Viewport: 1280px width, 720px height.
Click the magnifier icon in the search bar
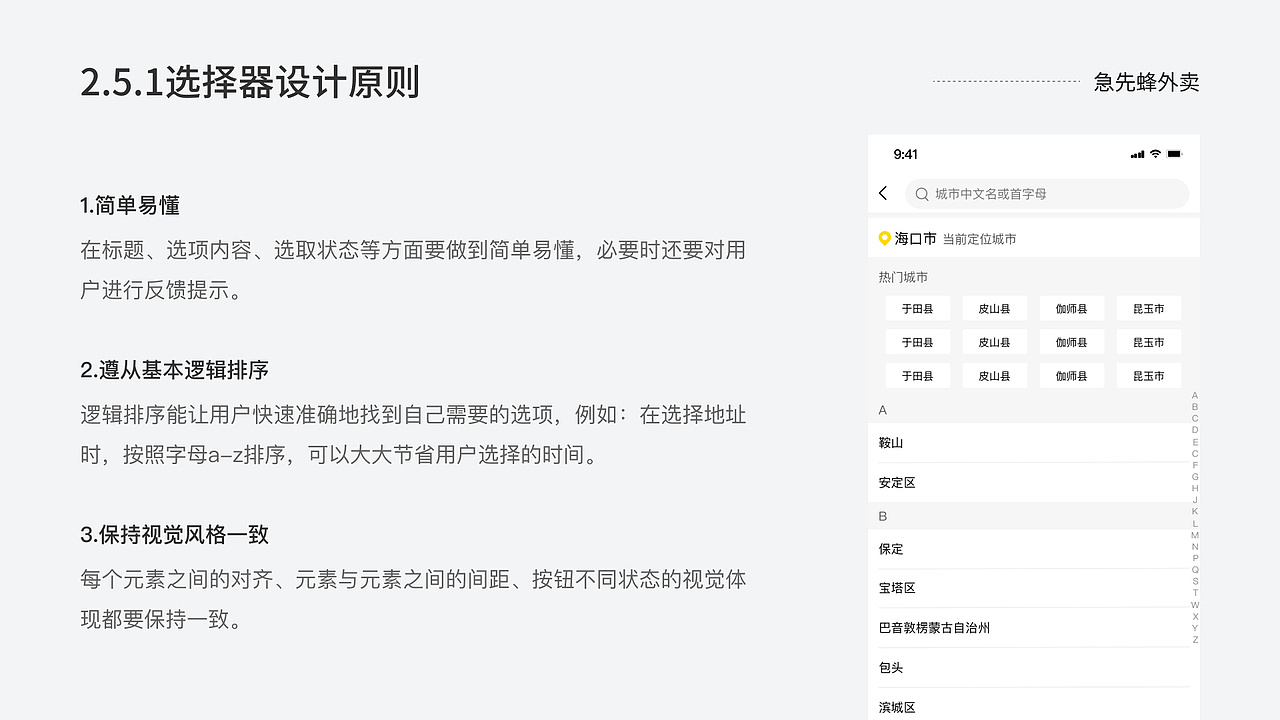coord(920,194)
